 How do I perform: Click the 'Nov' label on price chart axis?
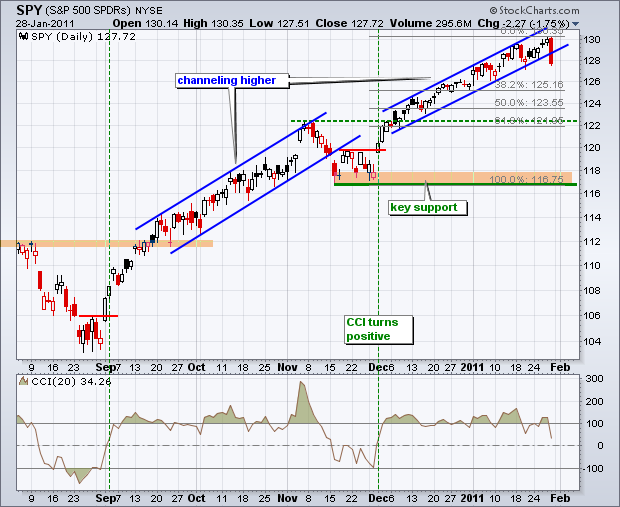coord(287,367)
